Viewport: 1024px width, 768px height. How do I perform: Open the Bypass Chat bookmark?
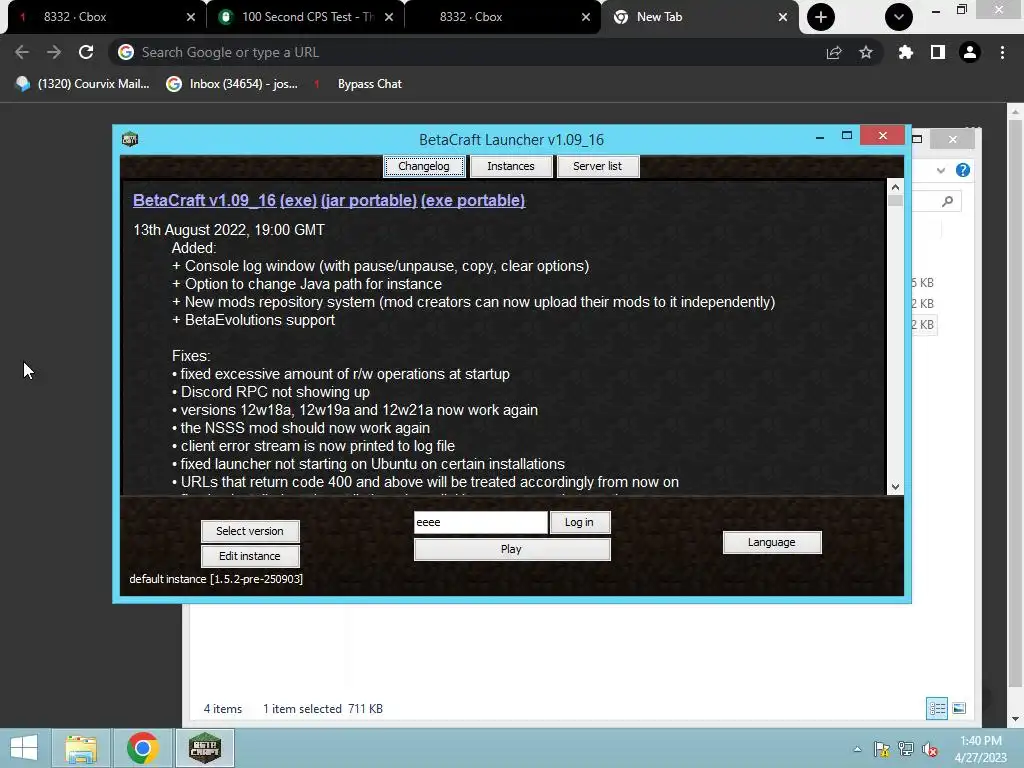click(360, 84)
